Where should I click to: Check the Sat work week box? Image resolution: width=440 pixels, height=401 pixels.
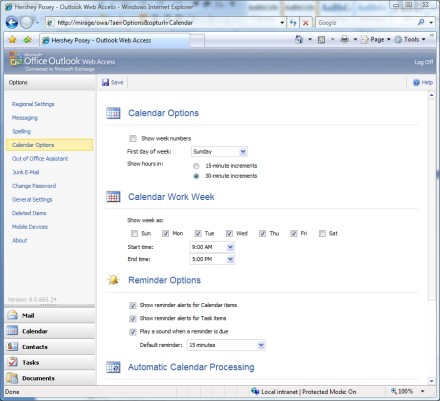click(322, 233)
